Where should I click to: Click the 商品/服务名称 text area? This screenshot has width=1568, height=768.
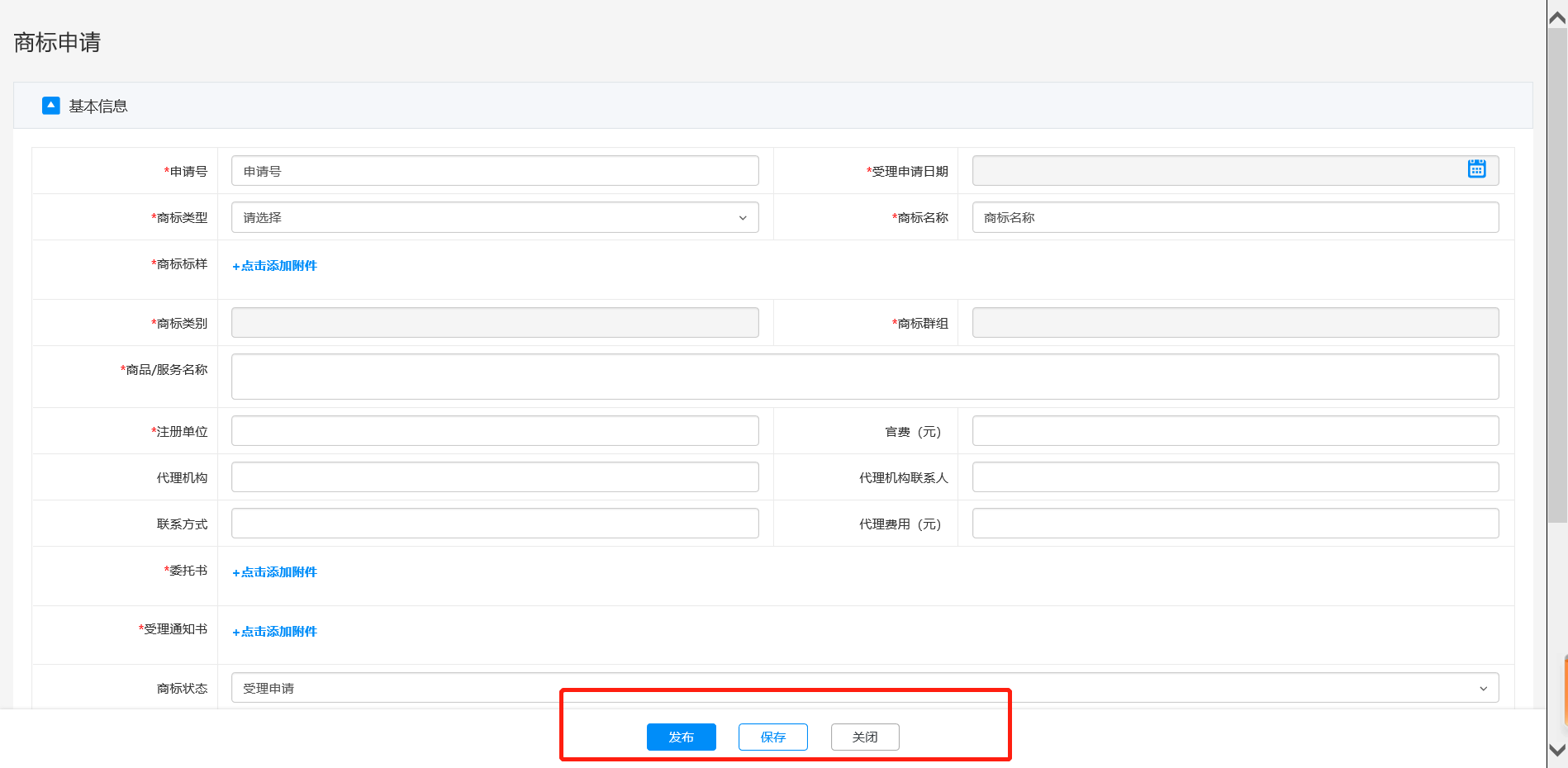click(x=864, y=377)
